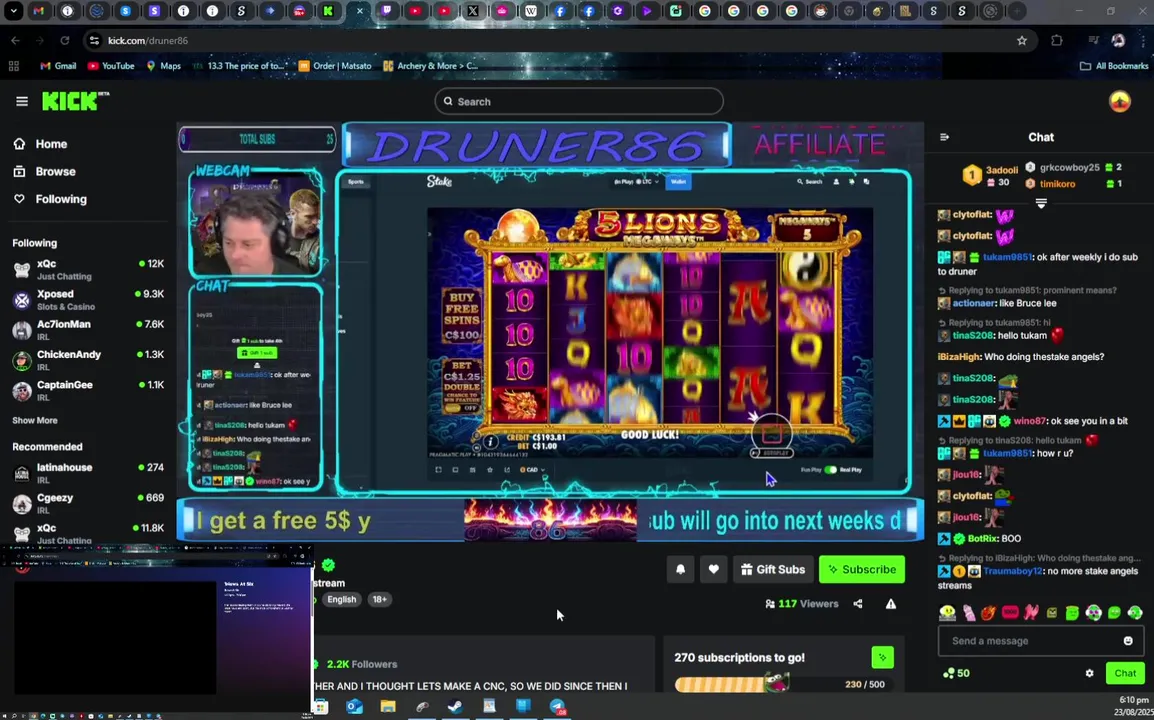Click the green Subscribe button
This screenshot has width=1154, height=720.
pos(862,569)
